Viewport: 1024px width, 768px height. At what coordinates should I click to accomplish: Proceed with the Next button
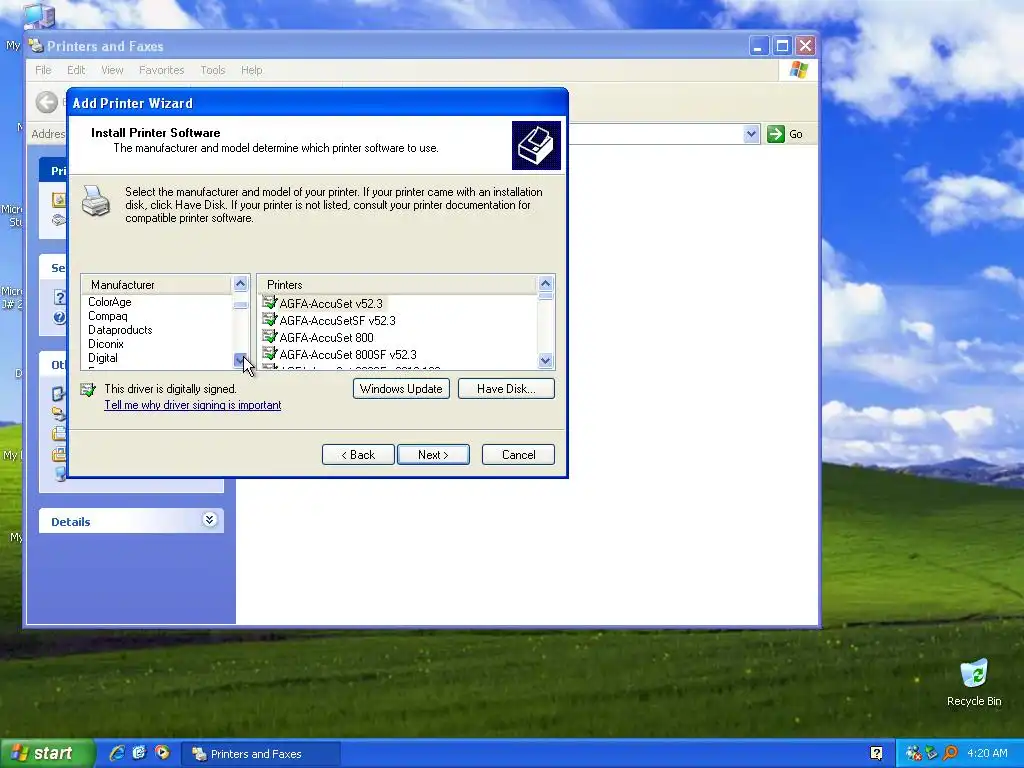point(433,455)
